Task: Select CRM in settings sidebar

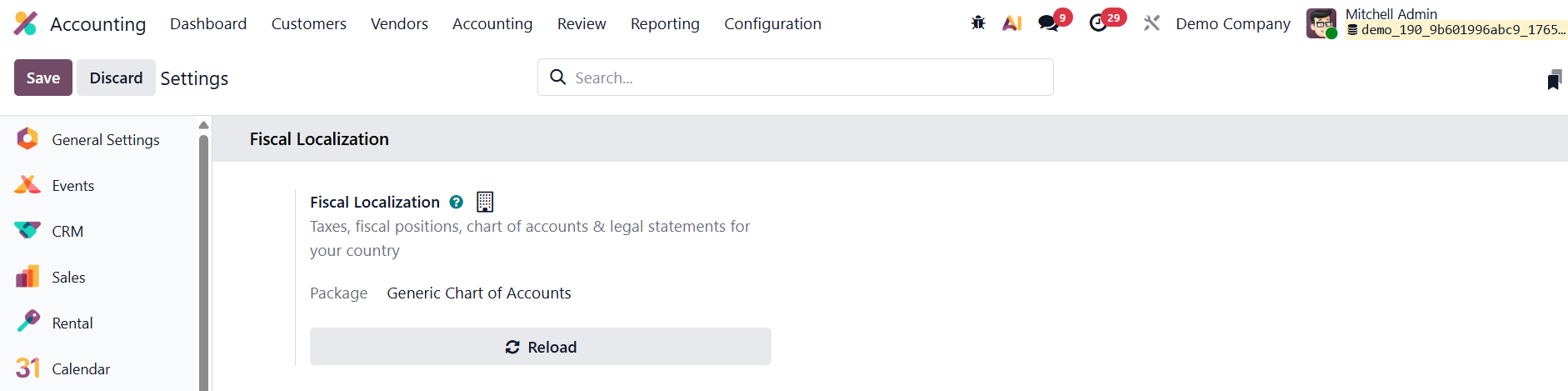Action: (67, 232)
